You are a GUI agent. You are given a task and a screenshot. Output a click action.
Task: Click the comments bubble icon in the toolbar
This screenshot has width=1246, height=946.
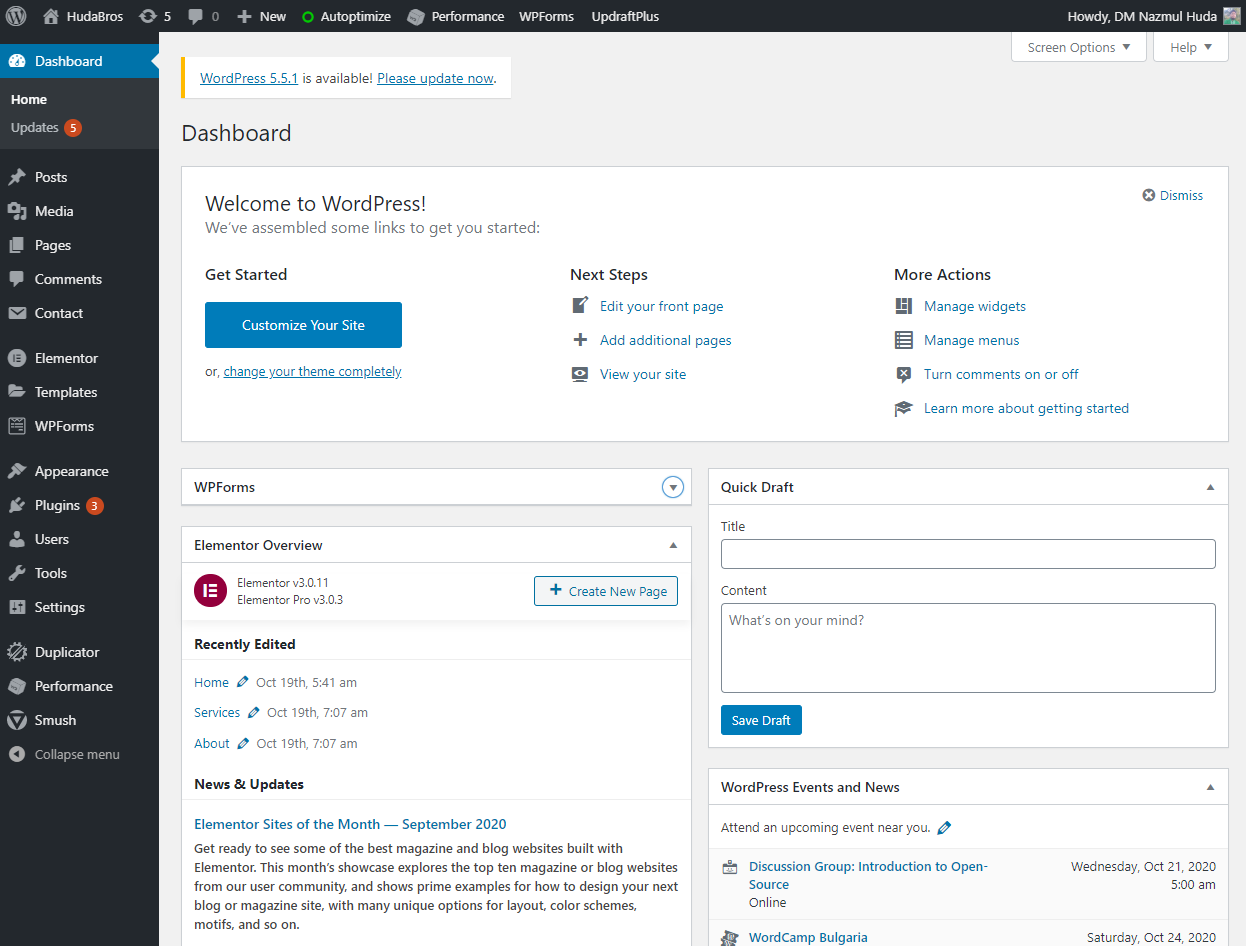[x=195, y=16]
